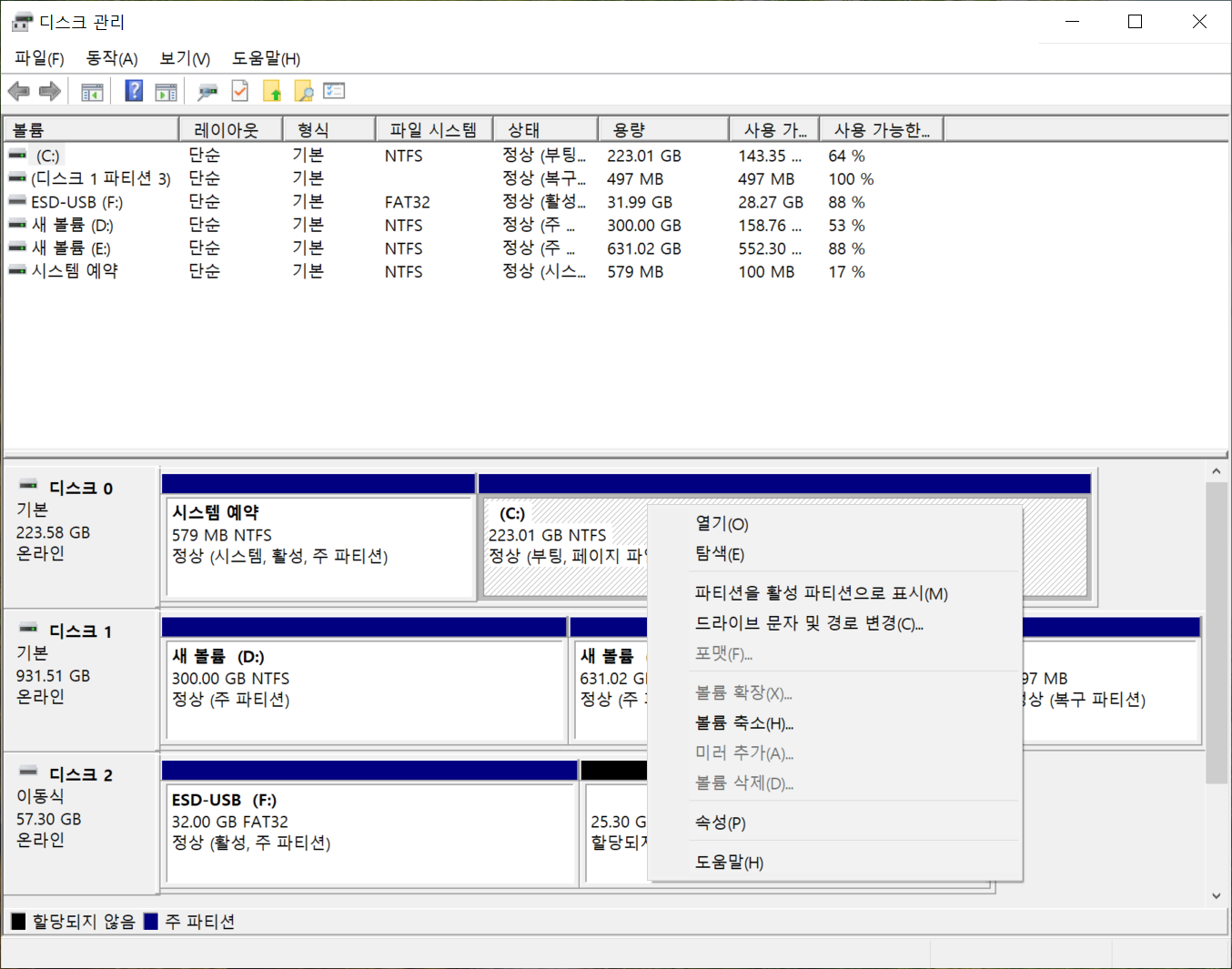1232x969 pixels.
Task: Click the 디스크 2 removable disk icon
Action: tap(29, 772)
